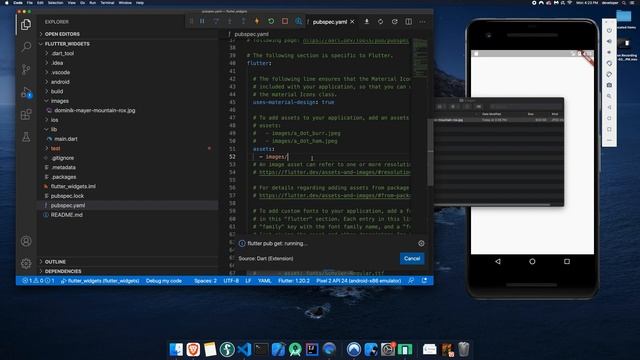
Task: Open main.dart file
Action: pyautogui.click(x=66, y=139)
